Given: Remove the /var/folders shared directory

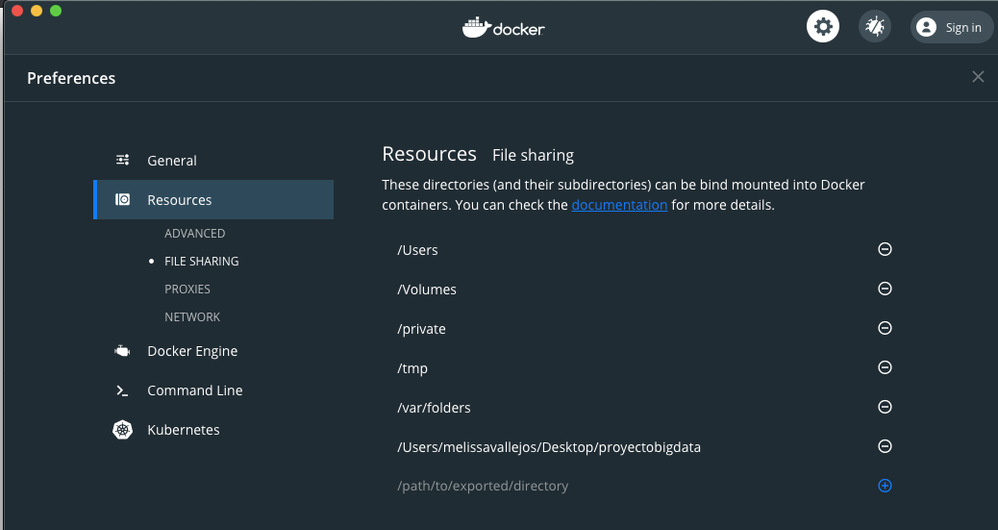Looking at the screenshot, I should 885,407.
